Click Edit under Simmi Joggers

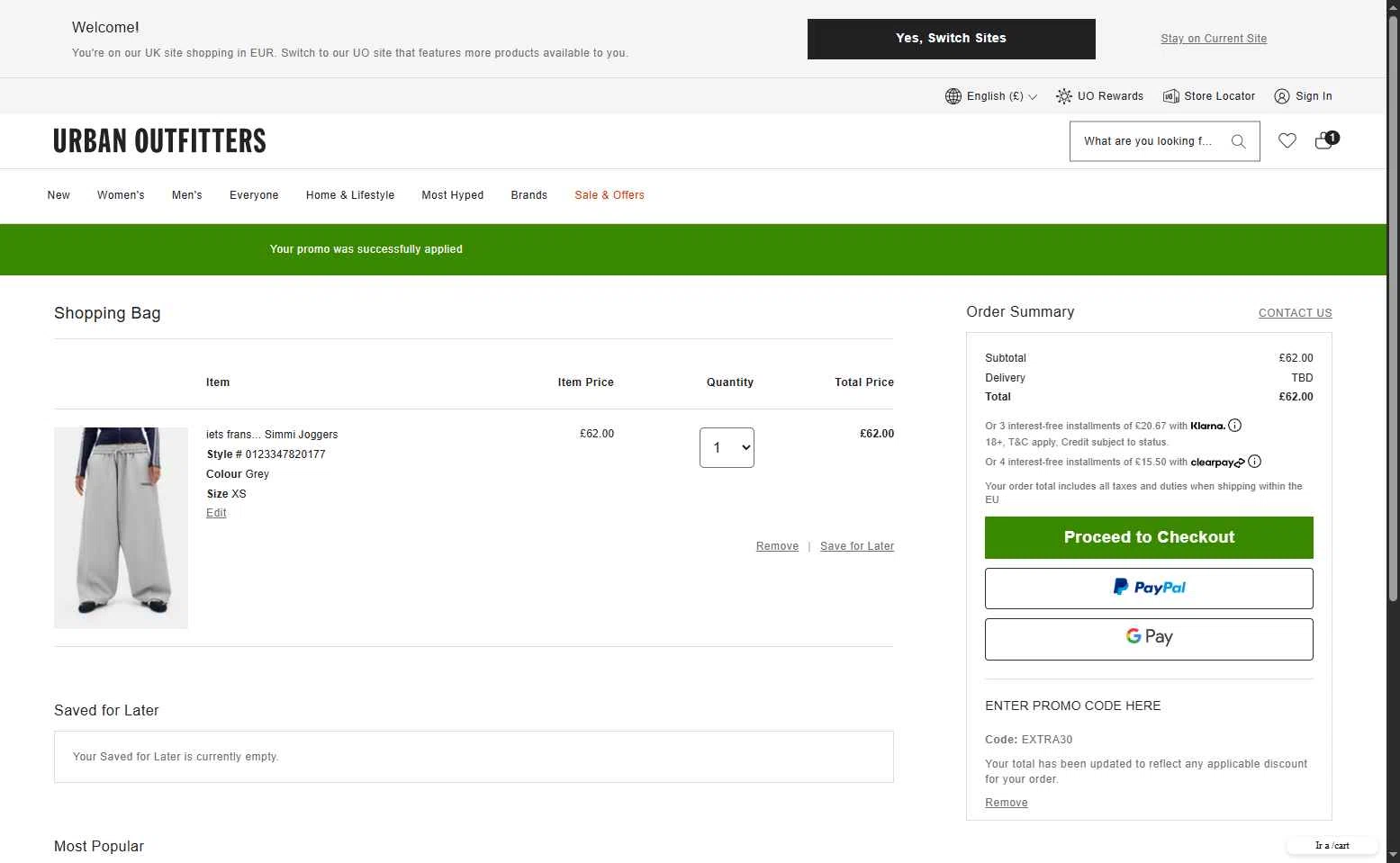216,513
